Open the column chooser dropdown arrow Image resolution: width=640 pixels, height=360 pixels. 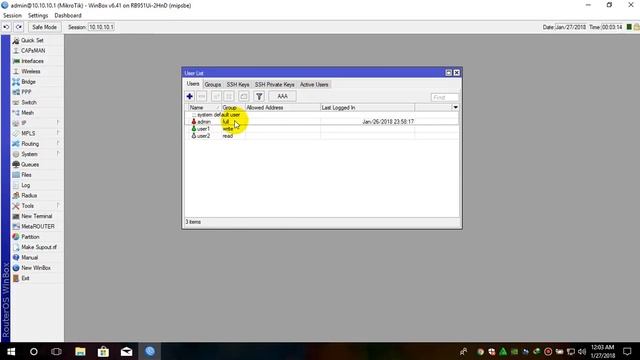[455, 107]
